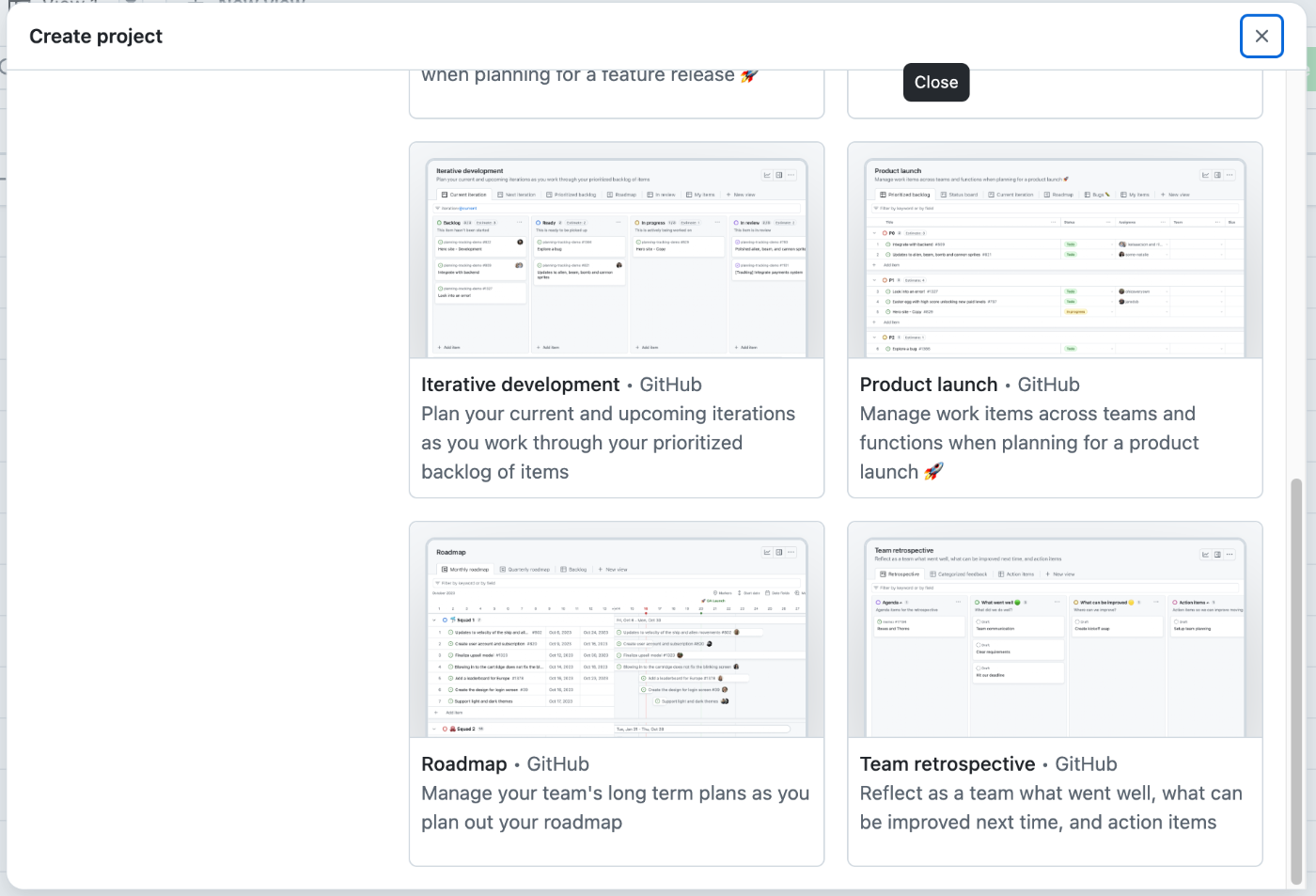Click description "Manage your team's long term plans"
The image size is (1316, 896).
click(x=615, y=808)
